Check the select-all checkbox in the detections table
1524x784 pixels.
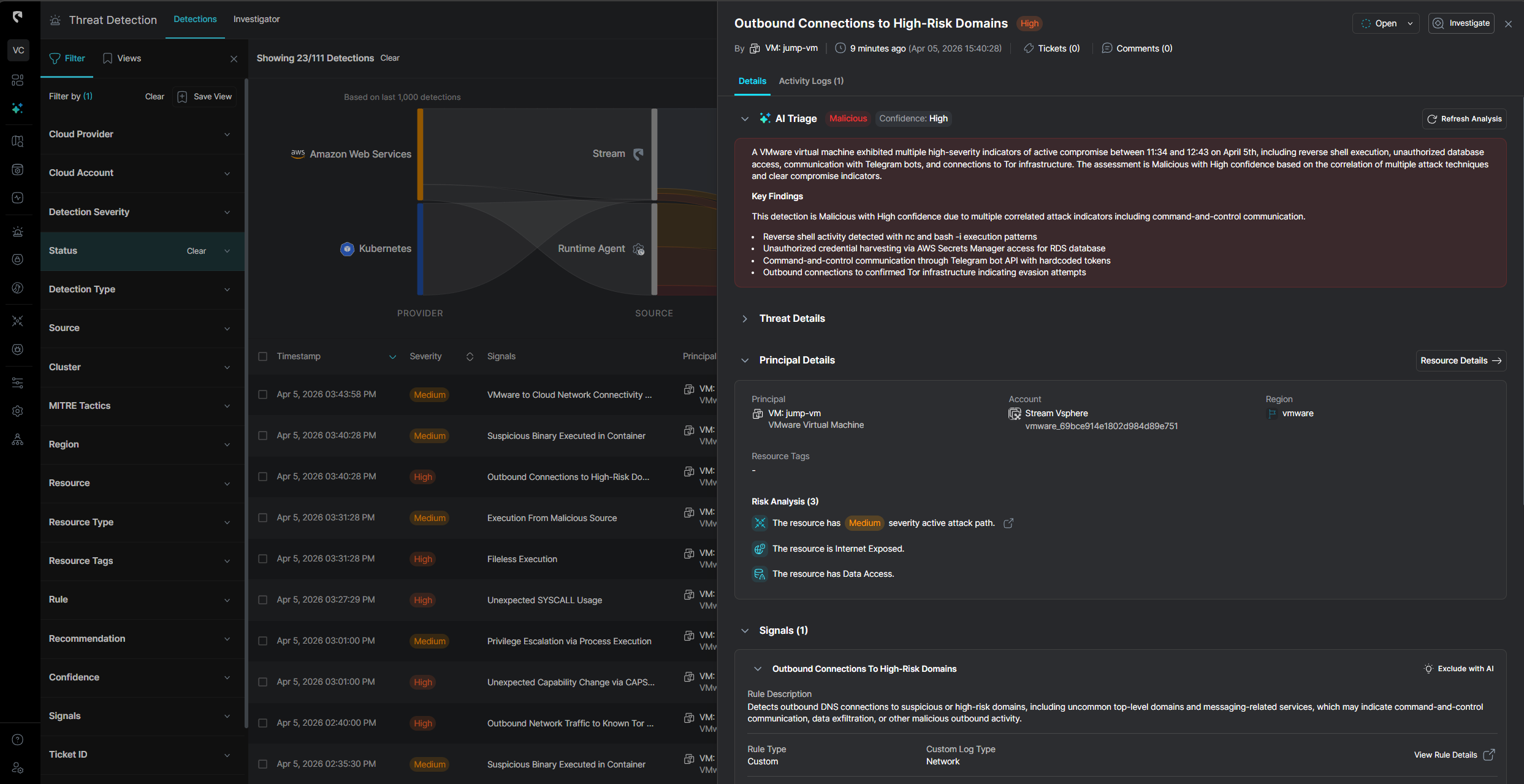263,356
